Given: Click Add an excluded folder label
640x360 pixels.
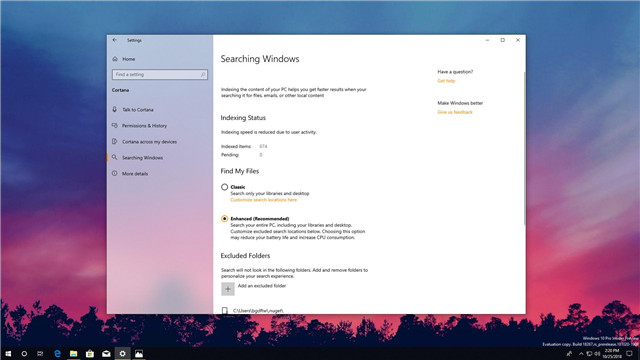Looking at the screenshot, I should pos(262,286).
